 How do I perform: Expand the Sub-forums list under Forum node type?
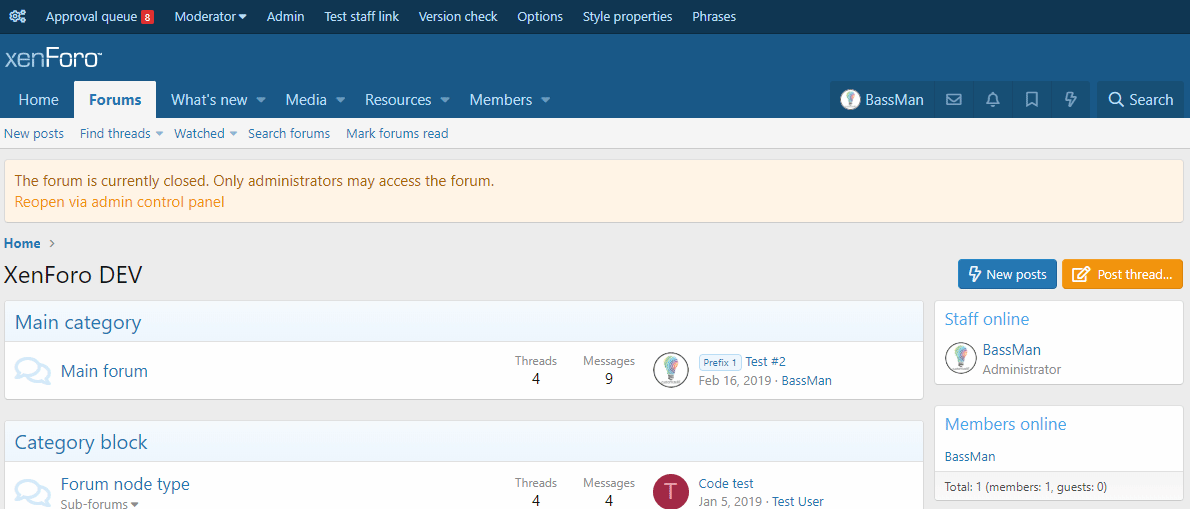[x=99, y=504]
